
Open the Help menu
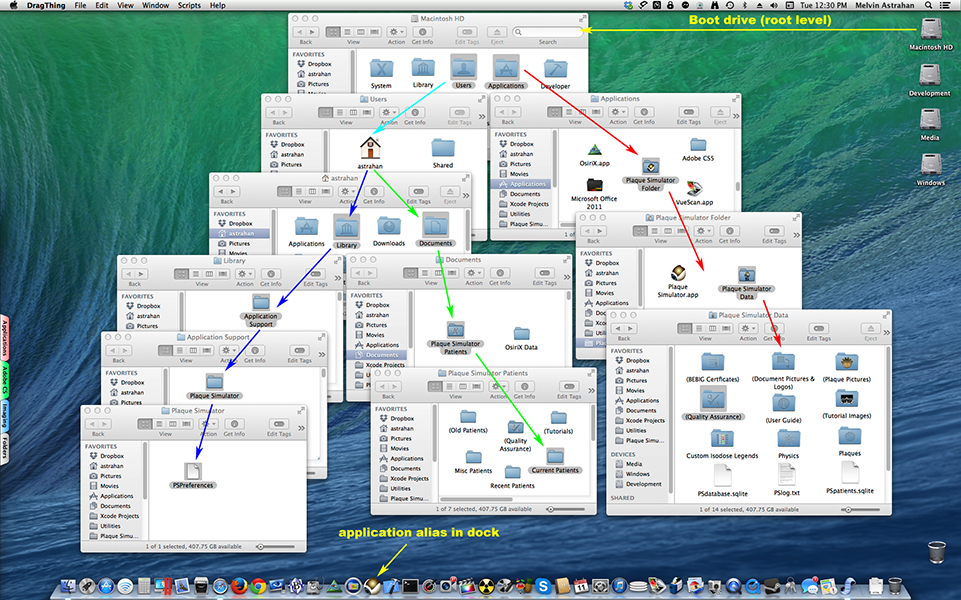[x=218, y=5]
